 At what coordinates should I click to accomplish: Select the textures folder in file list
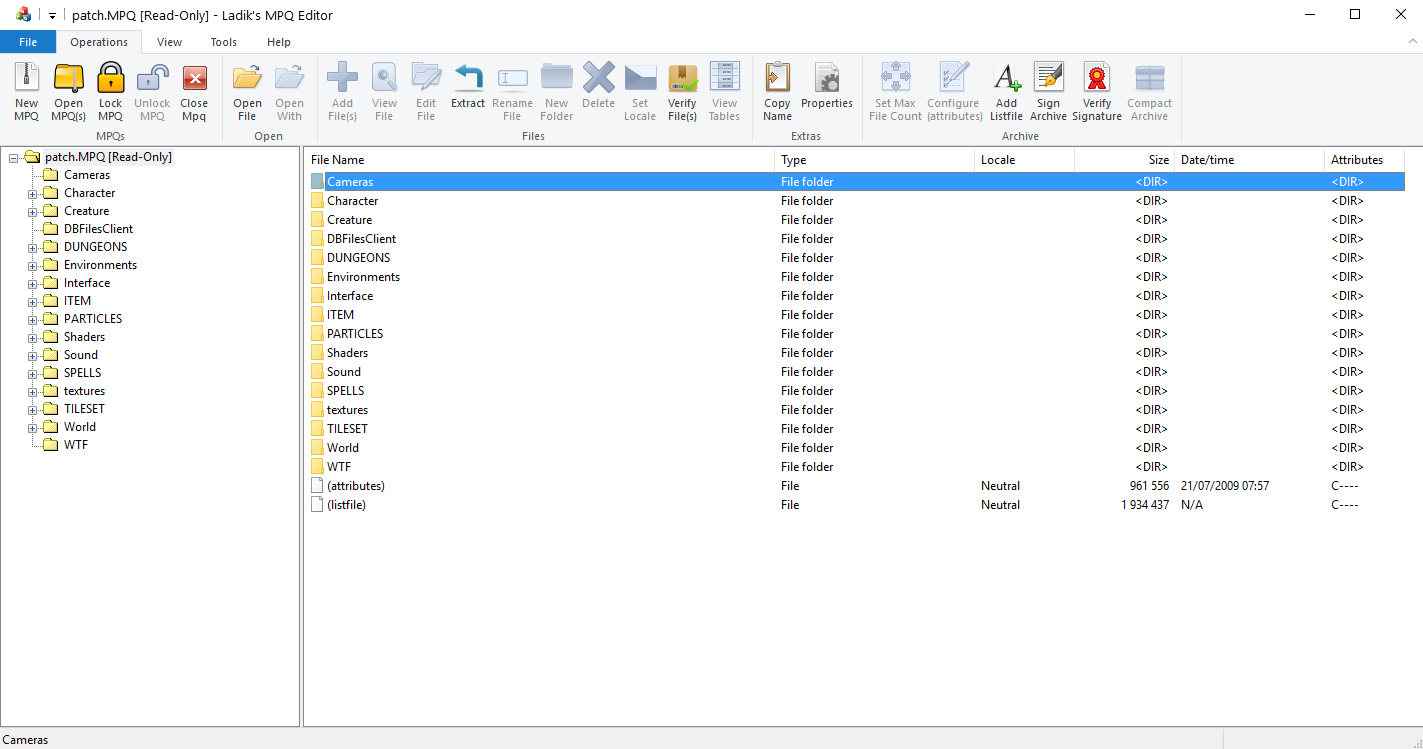click(x=857, y=410)
